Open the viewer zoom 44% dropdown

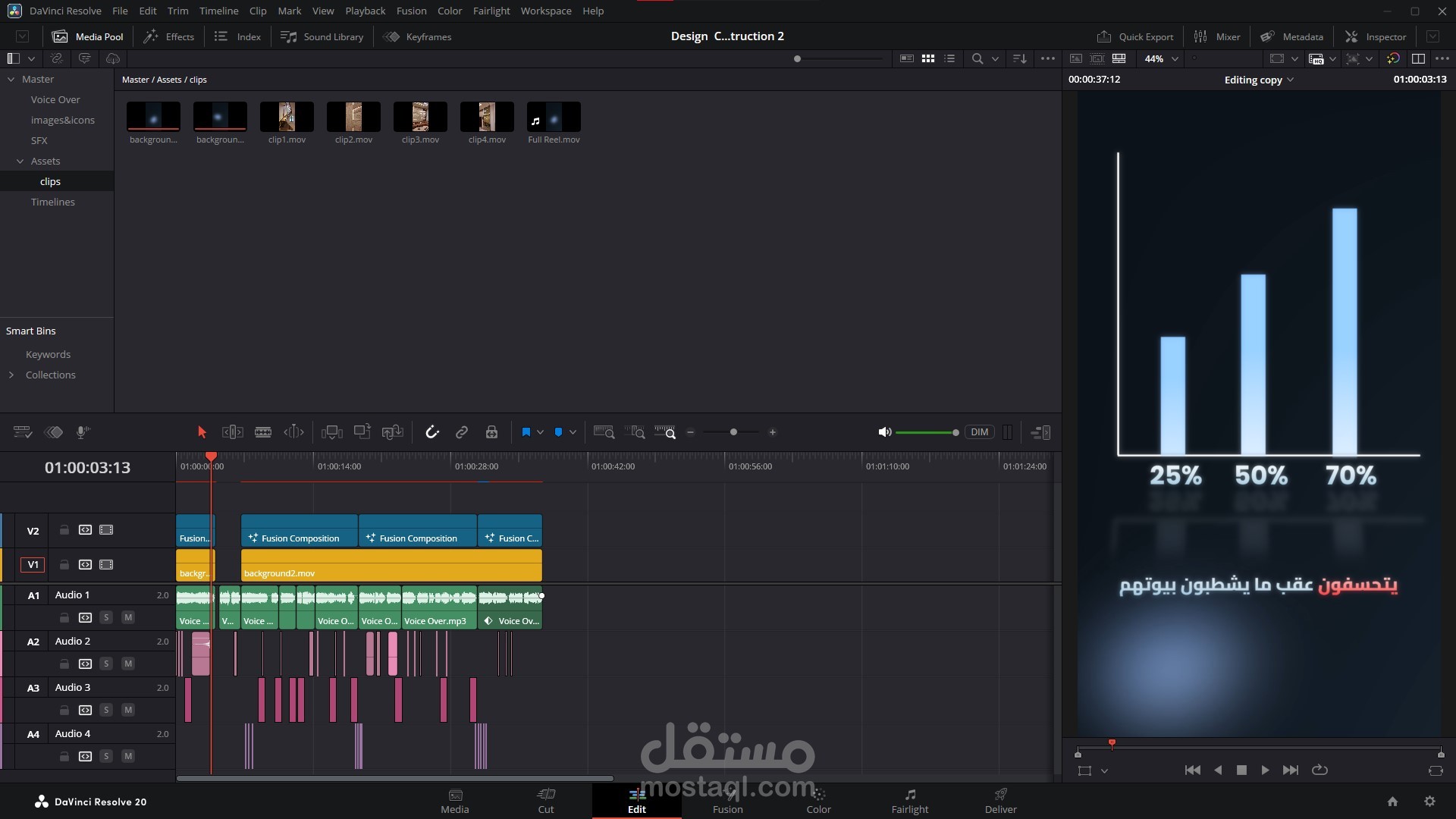1161,58
